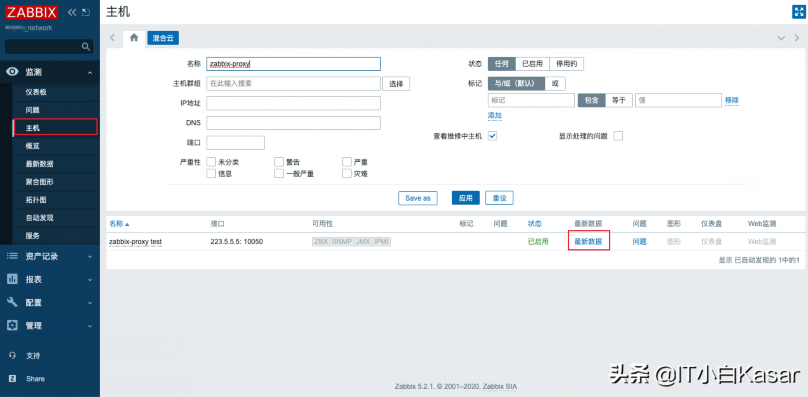Click the 移除 tag link
The height and width of the screenshot is (397, 808).
(x=732, y=101)
